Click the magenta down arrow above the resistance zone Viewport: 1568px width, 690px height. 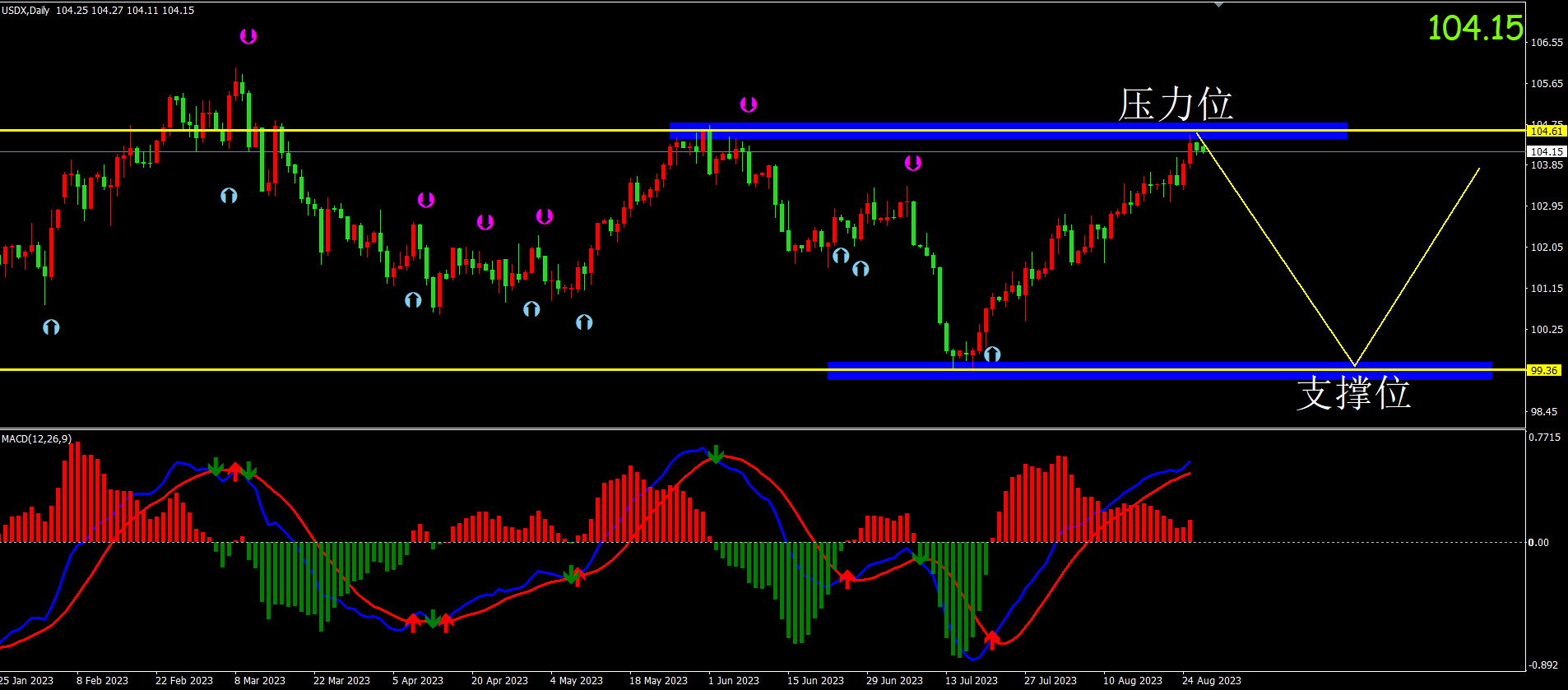(748, 104)
